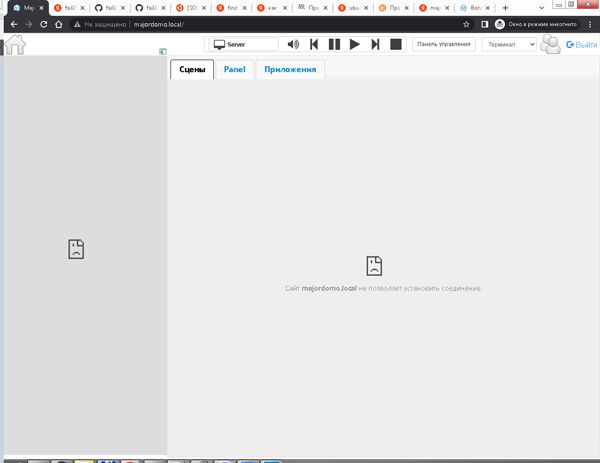Close the как tab
600x463 pixels.
pyautogui.click(x=285, y=8)
